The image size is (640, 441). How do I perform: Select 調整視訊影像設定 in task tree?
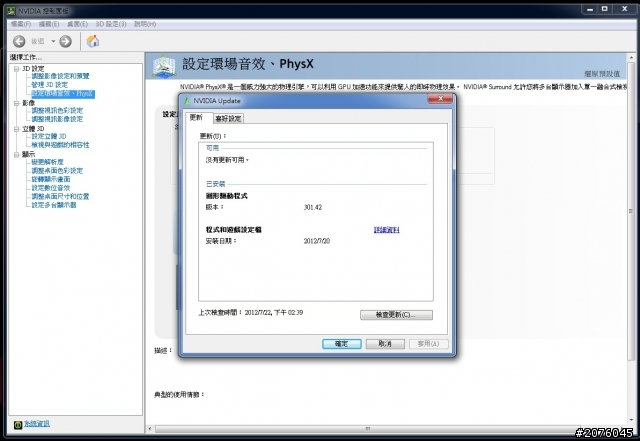[x=57, y=119]
